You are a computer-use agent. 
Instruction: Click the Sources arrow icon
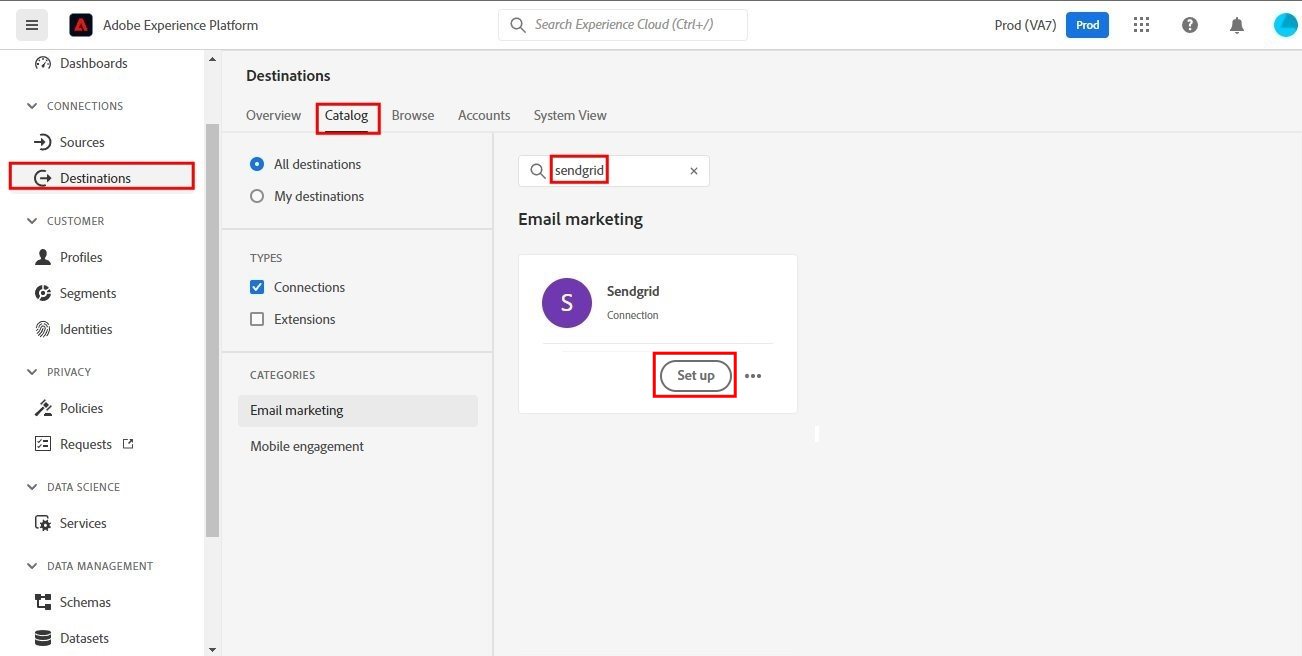coord(43,142)
